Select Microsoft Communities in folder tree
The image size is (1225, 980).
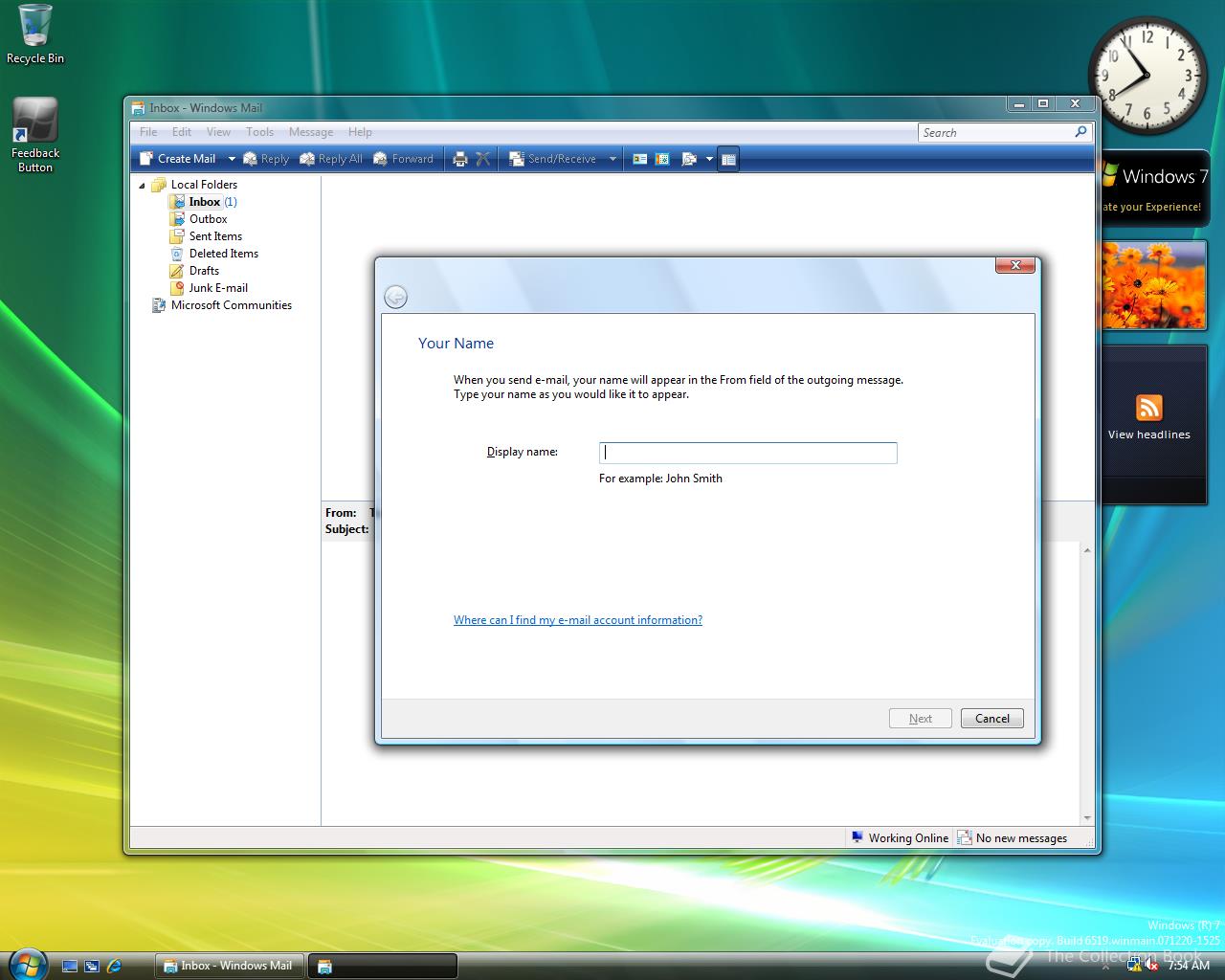[231, 305]
